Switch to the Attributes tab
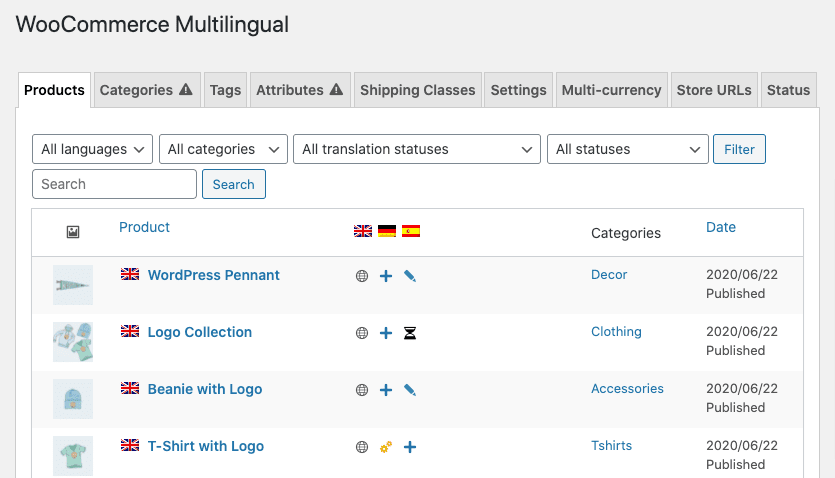 (x=300, y=90)
